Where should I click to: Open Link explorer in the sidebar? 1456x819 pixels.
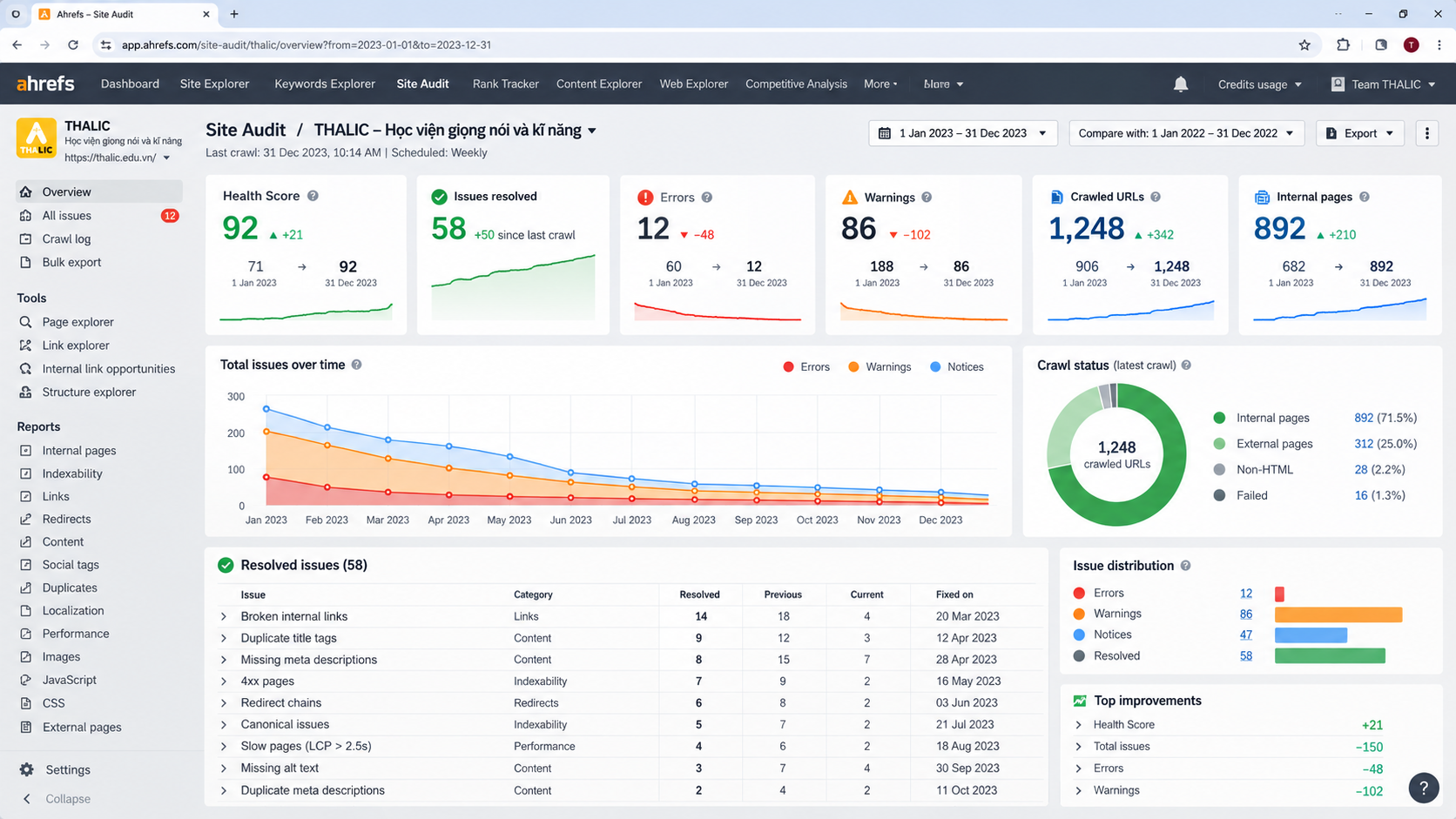coord(76,346)
